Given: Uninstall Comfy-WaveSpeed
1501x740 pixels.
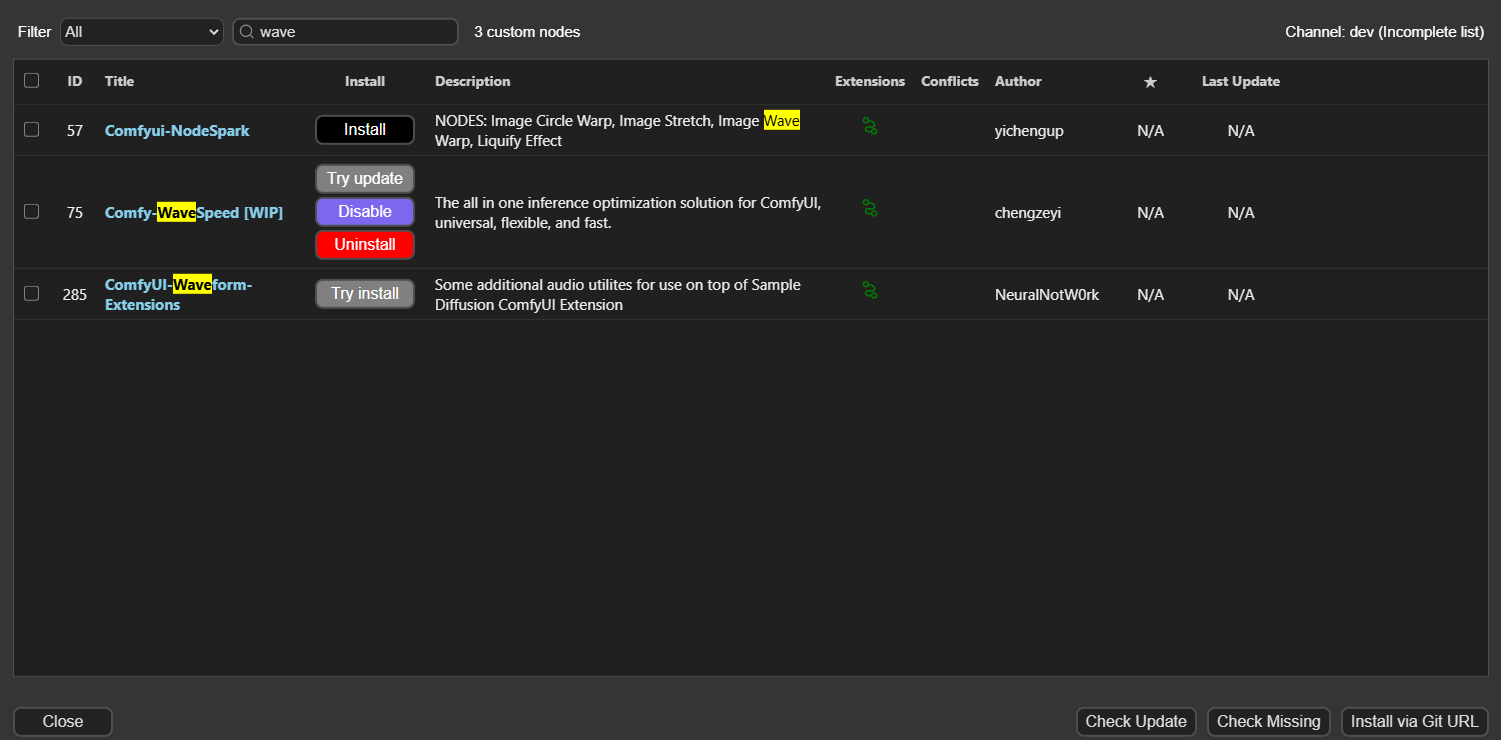Looking at the screenshot, I should [x=365, y=245].
